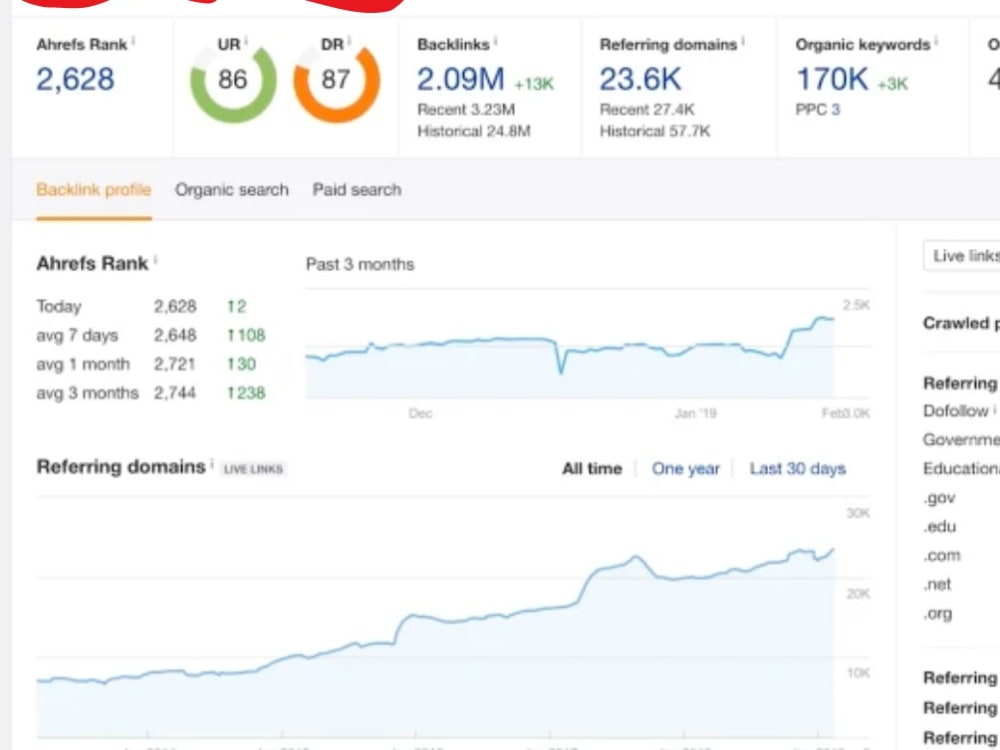Viewport: 1000px width, 750px height.
Task: Click the 23.6K referring domains value
Action: click(640, 80)
